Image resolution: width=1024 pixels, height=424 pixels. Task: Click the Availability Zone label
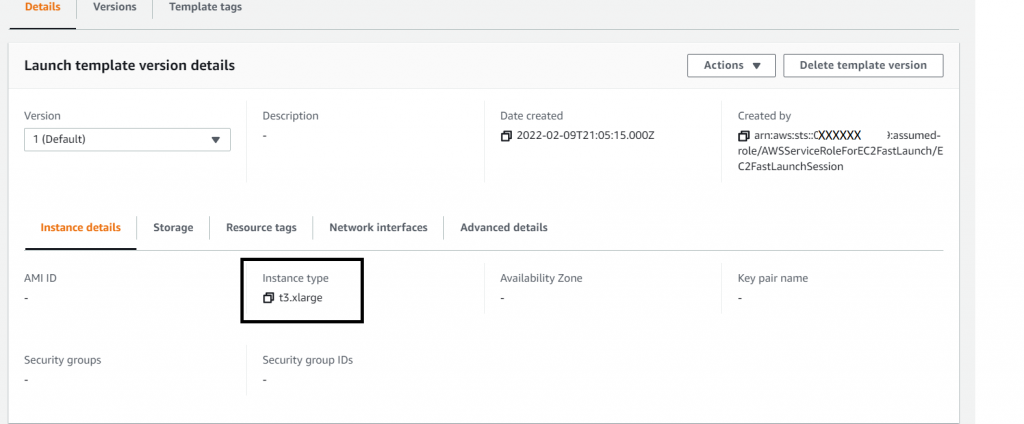click(x=541, y=278)
